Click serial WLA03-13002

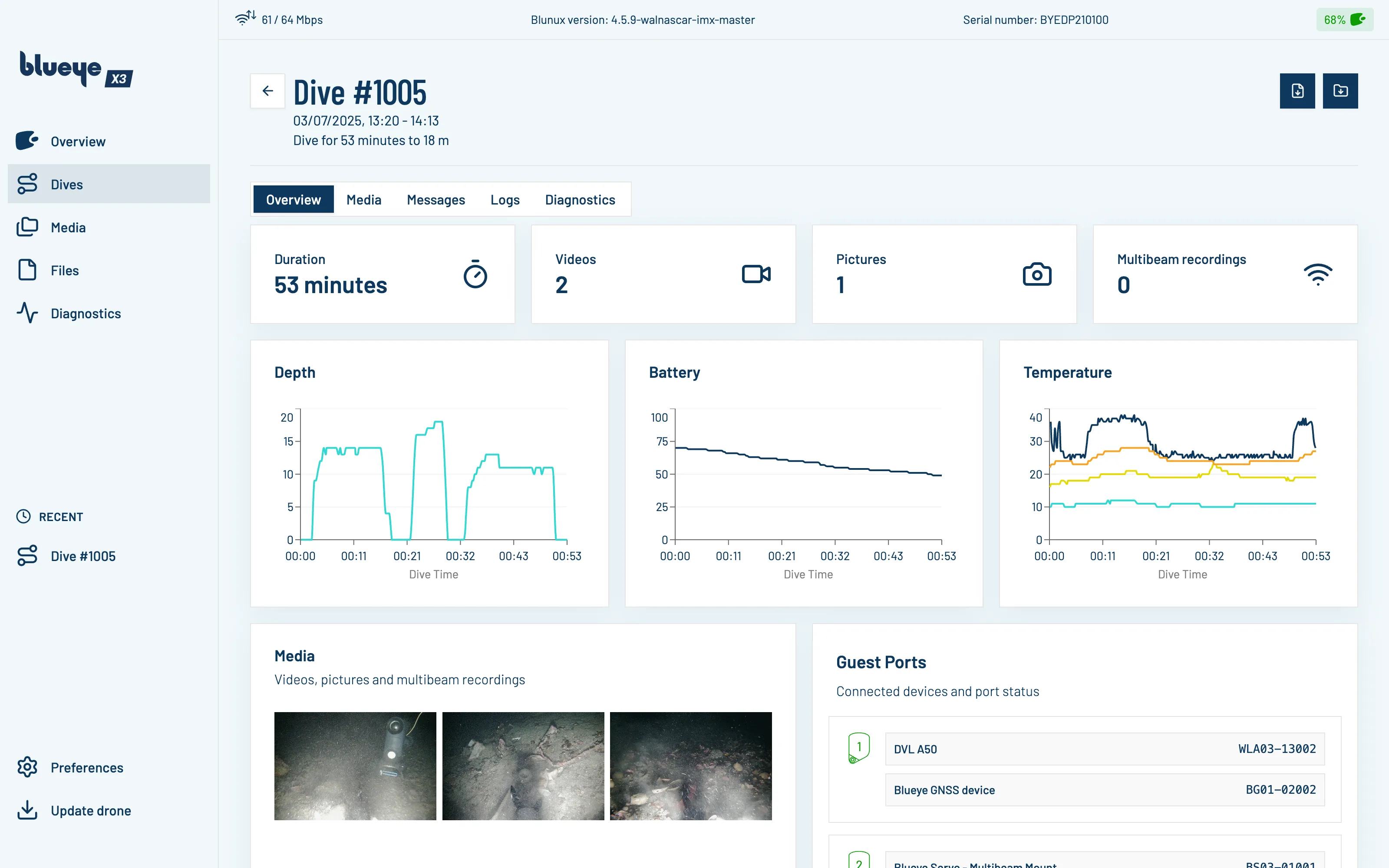[1277, 749]
